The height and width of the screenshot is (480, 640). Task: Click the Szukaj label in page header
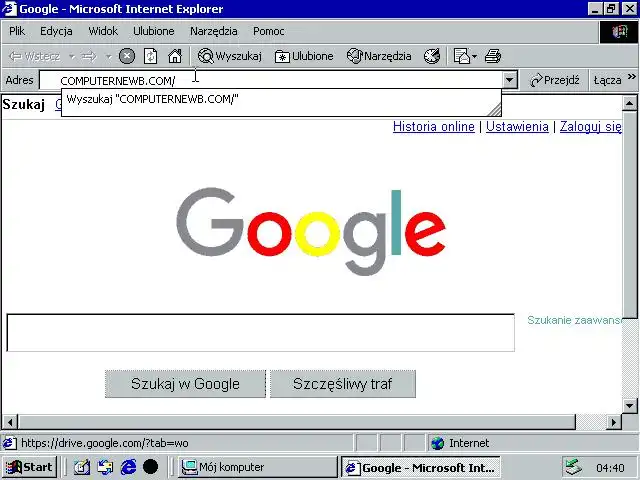click(24, 104)
